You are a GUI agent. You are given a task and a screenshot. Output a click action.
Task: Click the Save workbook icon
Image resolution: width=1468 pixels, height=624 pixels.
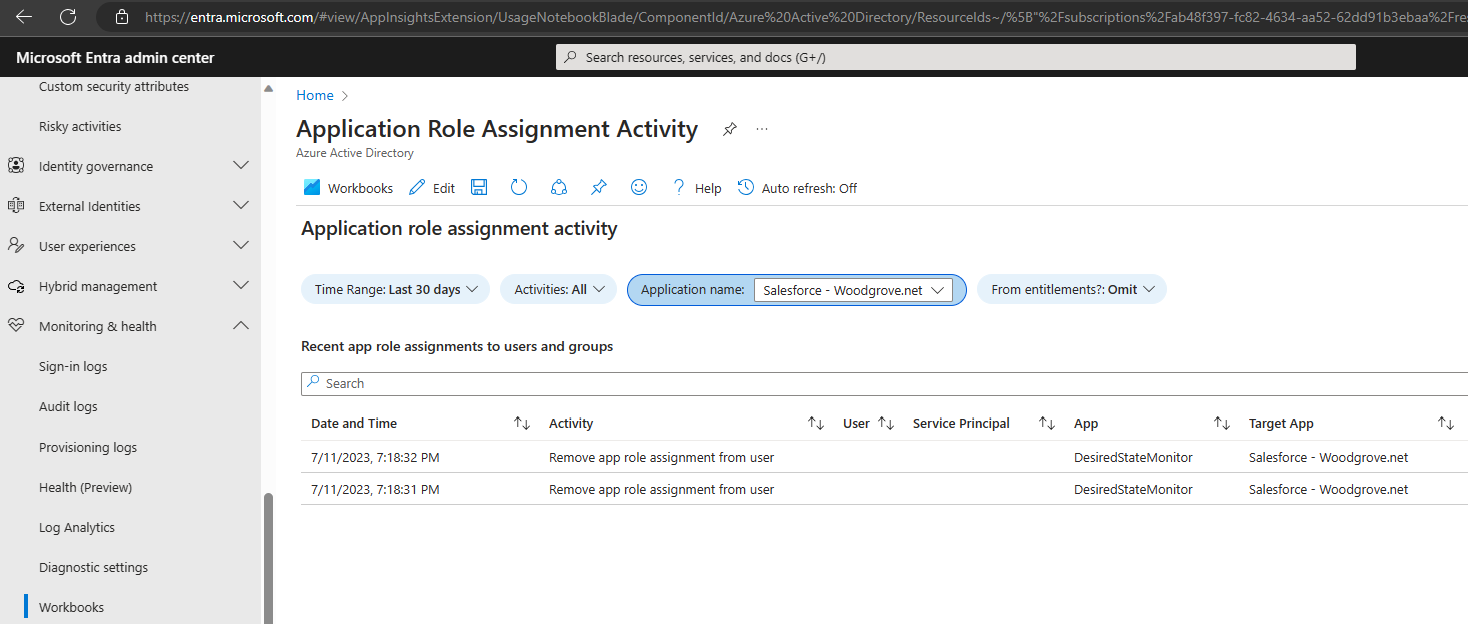pos(479,188)
